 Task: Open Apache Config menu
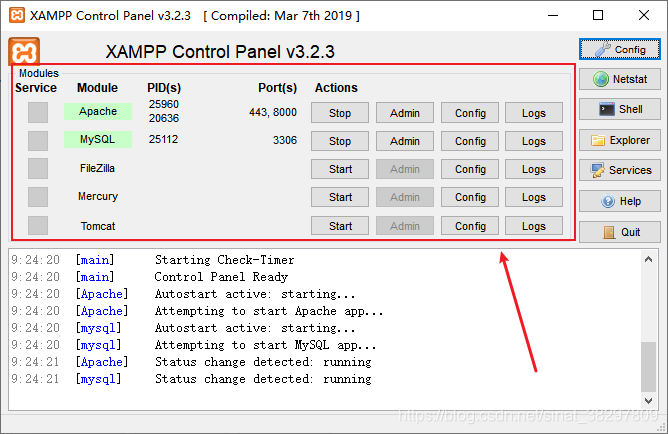(x=470, y=113)
